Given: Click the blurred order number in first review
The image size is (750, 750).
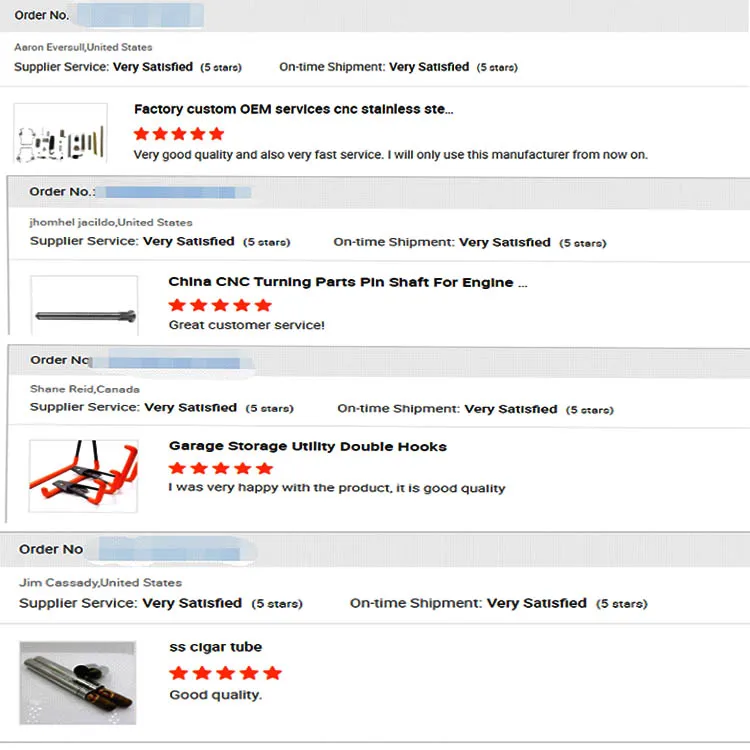Looking at the screenshot, I should pyautogui.click(x=139, y=15).
